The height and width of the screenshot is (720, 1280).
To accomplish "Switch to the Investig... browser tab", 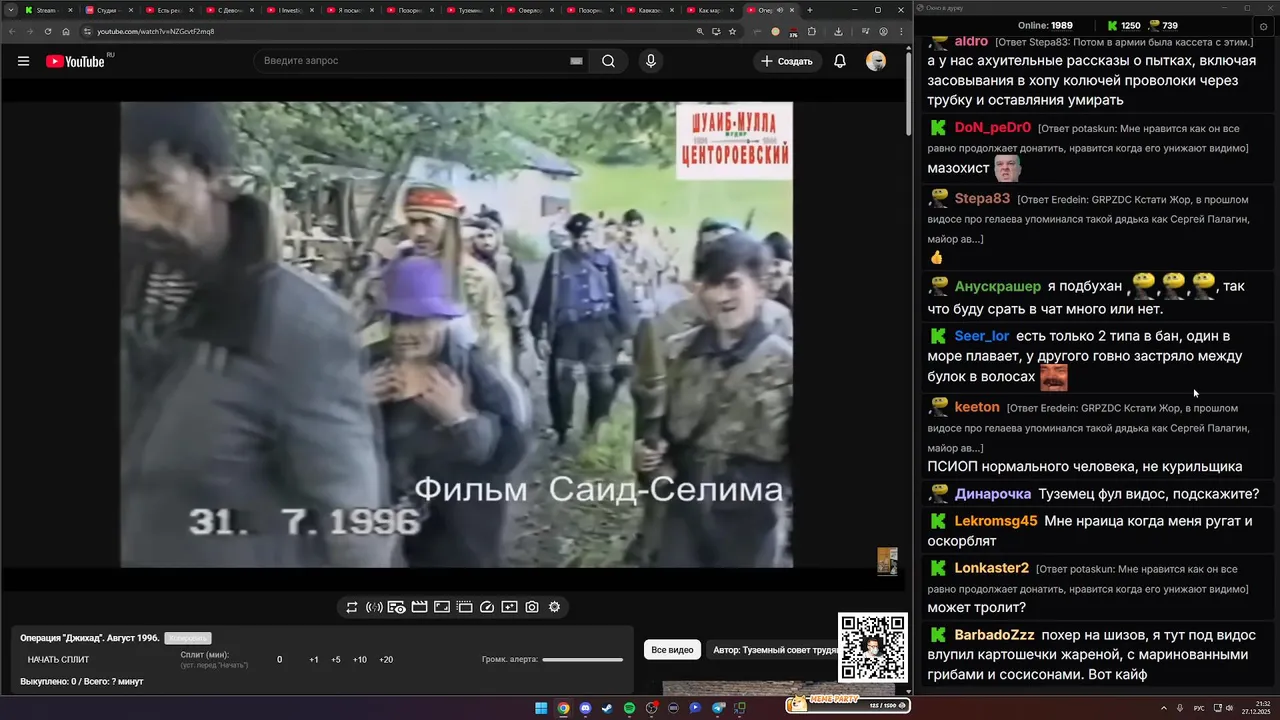I will 288,10.
